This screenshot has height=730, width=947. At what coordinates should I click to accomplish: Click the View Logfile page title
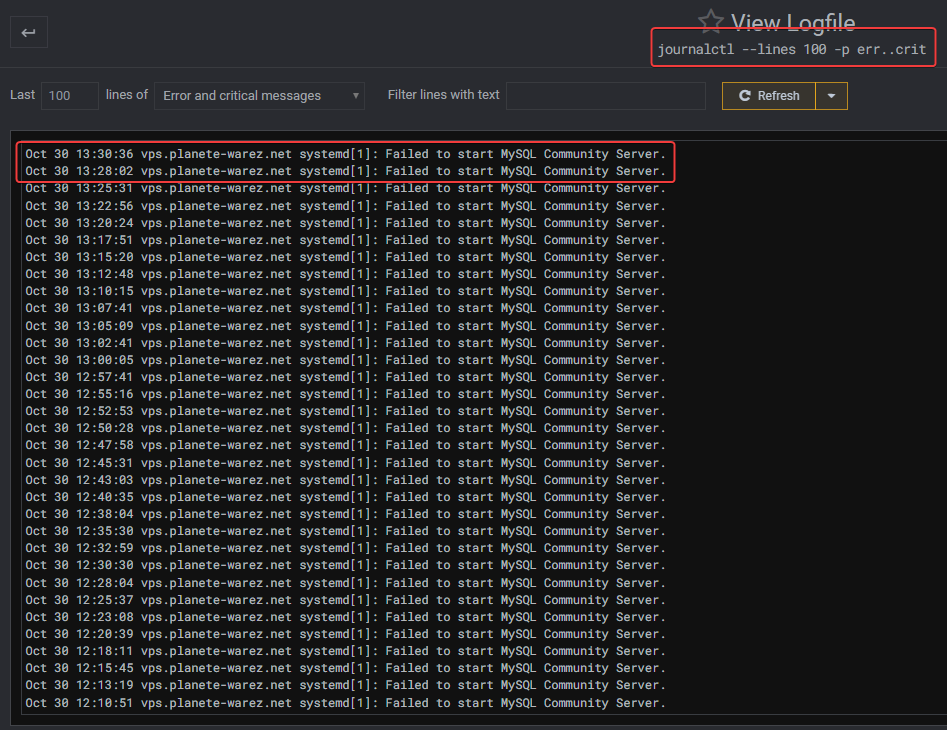point(792,22)
